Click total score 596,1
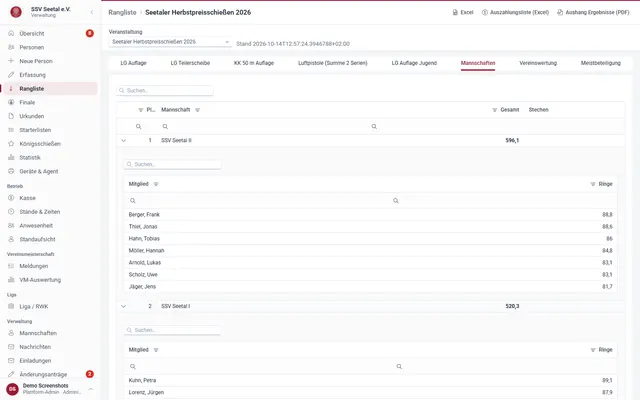Image resolution: width=640 pixels, height=400 pixels. pos(512,140)
